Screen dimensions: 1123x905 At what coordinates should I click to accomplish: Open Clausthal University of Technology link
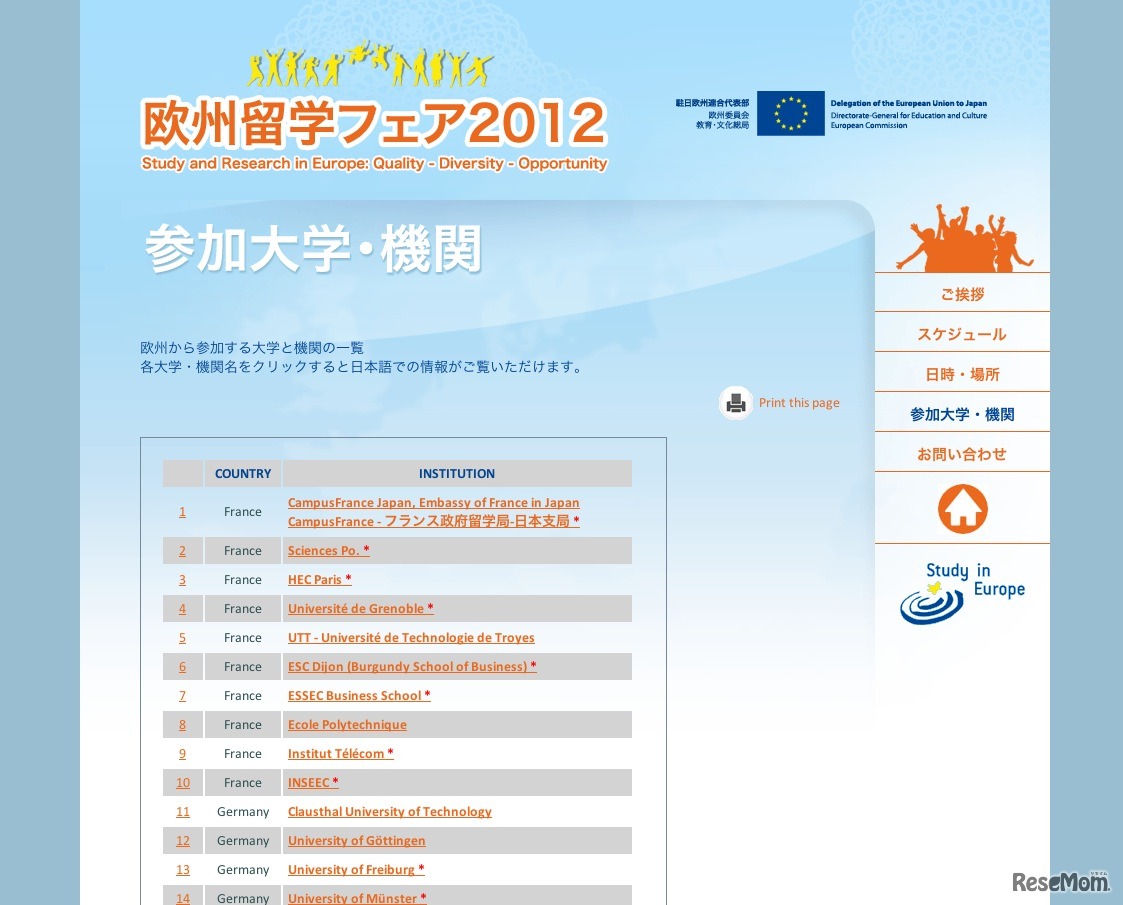click(x=390, y=812)
